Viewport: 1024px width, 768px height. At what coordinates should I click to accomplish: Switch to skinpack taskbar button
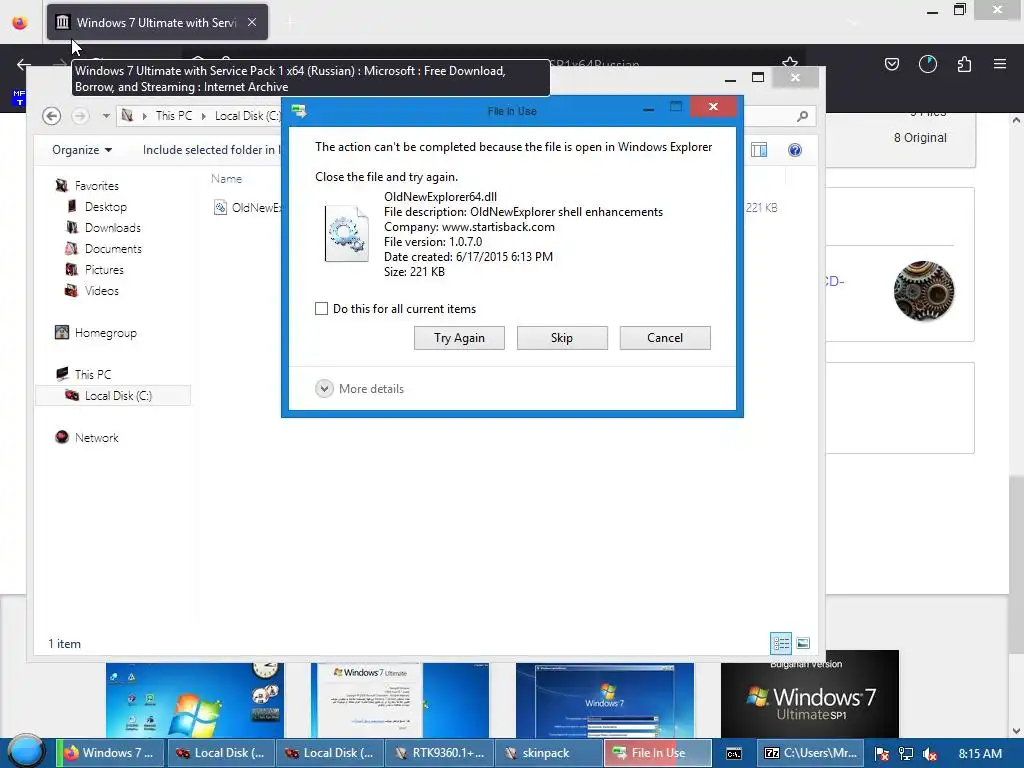[549, 753]
